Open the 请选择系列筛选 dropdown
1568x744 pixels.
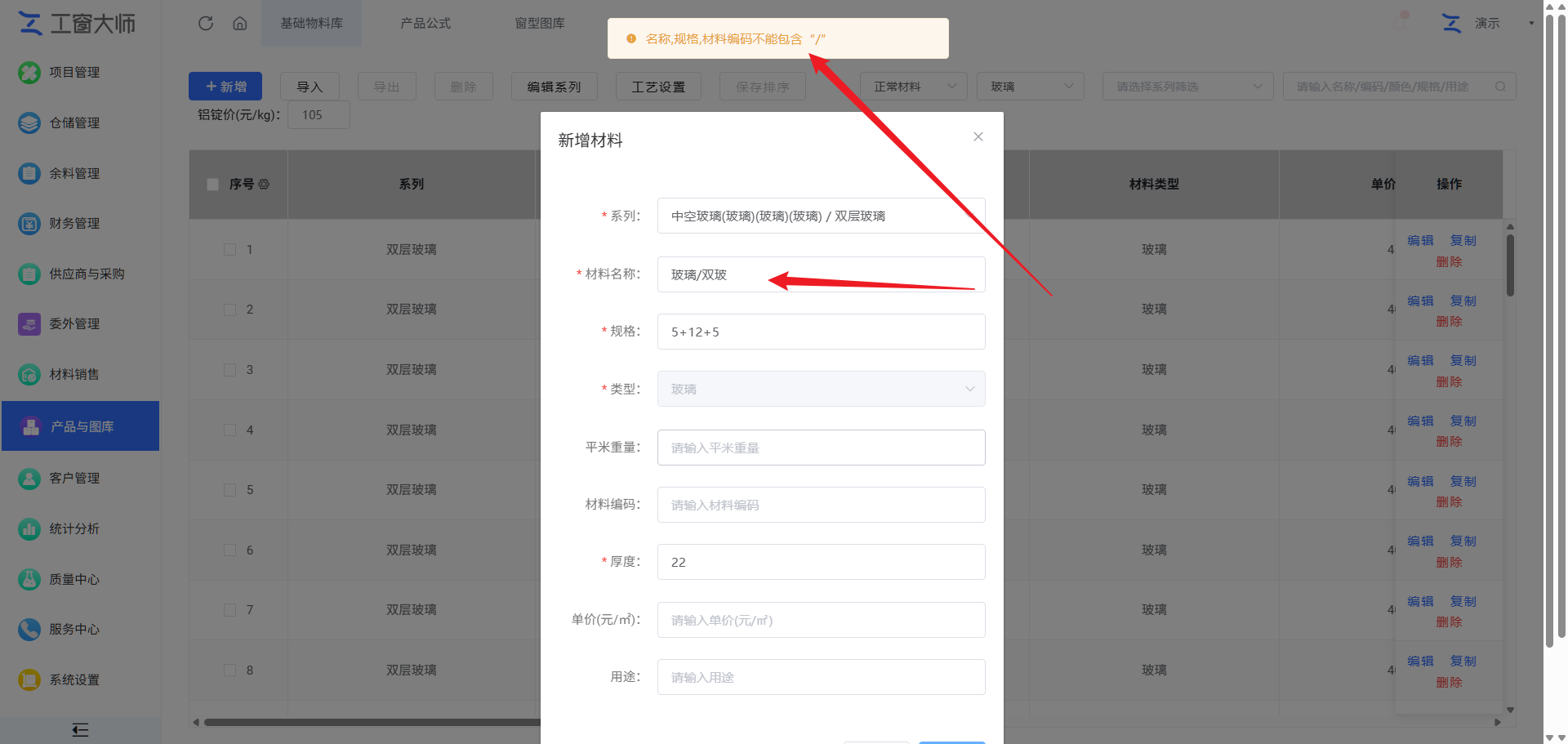[1187, 87]
